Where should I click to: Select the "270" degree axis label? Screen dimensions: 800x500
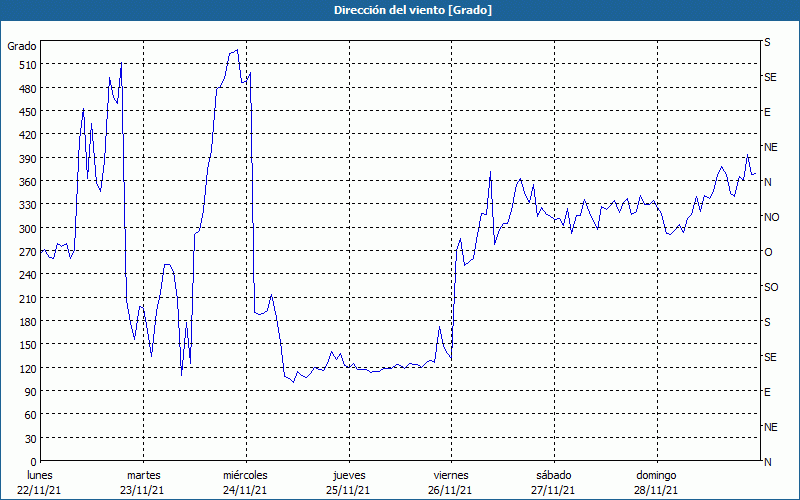(27, 252)
